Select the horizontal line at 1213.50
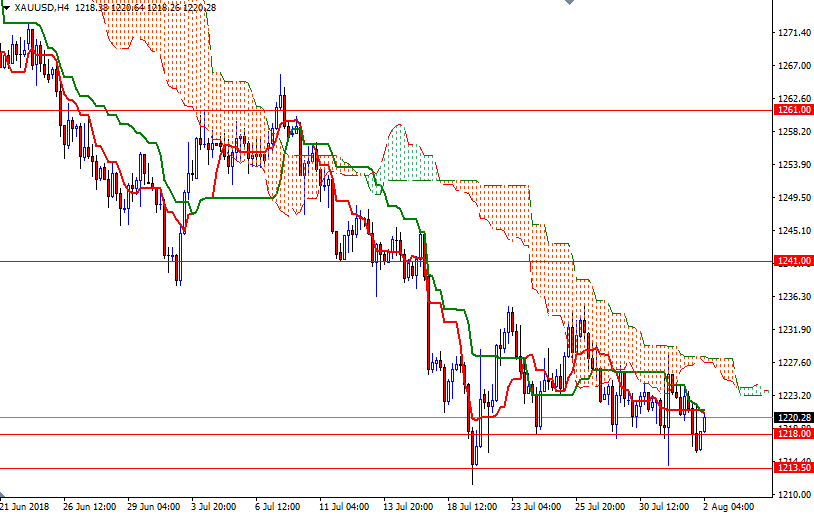The image size is (814, 514). 300,468
